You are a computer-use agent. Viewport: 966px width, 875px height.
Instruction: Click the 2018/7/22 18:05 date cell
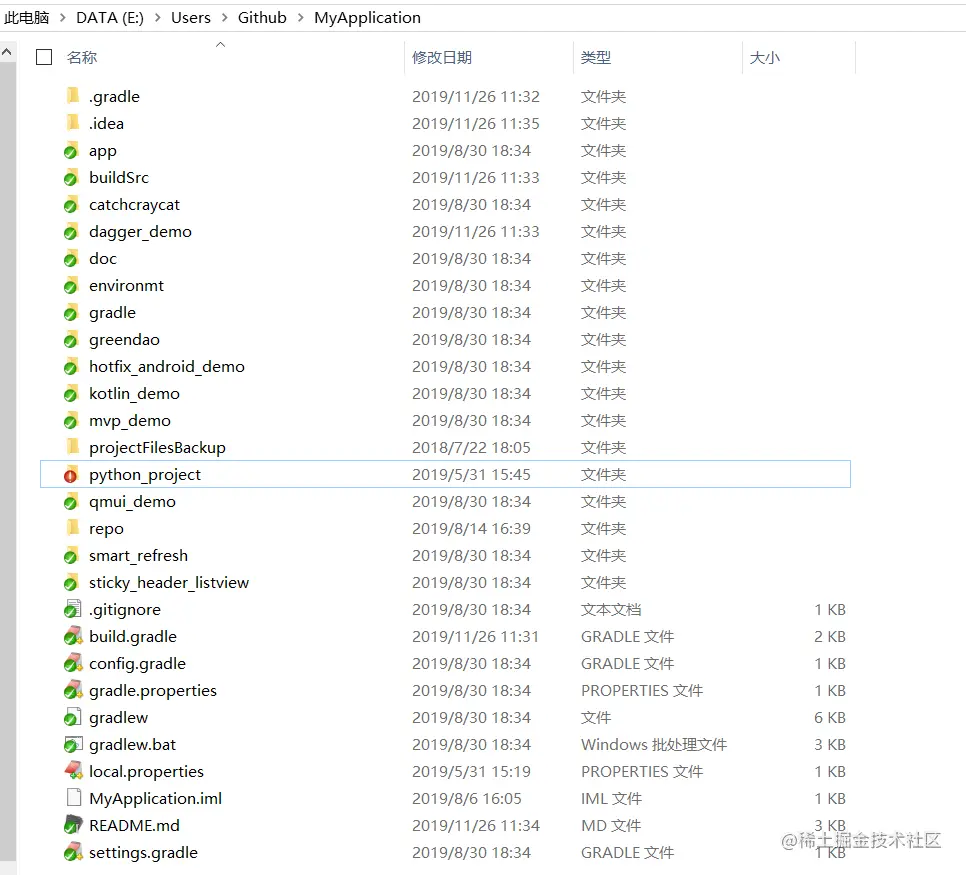(x=471, y=448)
